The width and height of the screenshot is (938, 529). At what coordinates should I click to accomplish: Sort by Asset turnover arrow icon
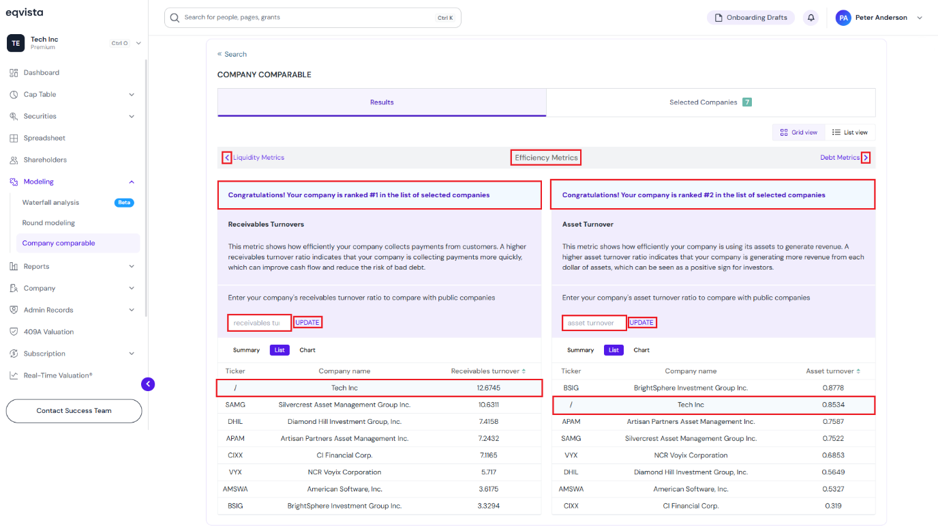[858, 371]
